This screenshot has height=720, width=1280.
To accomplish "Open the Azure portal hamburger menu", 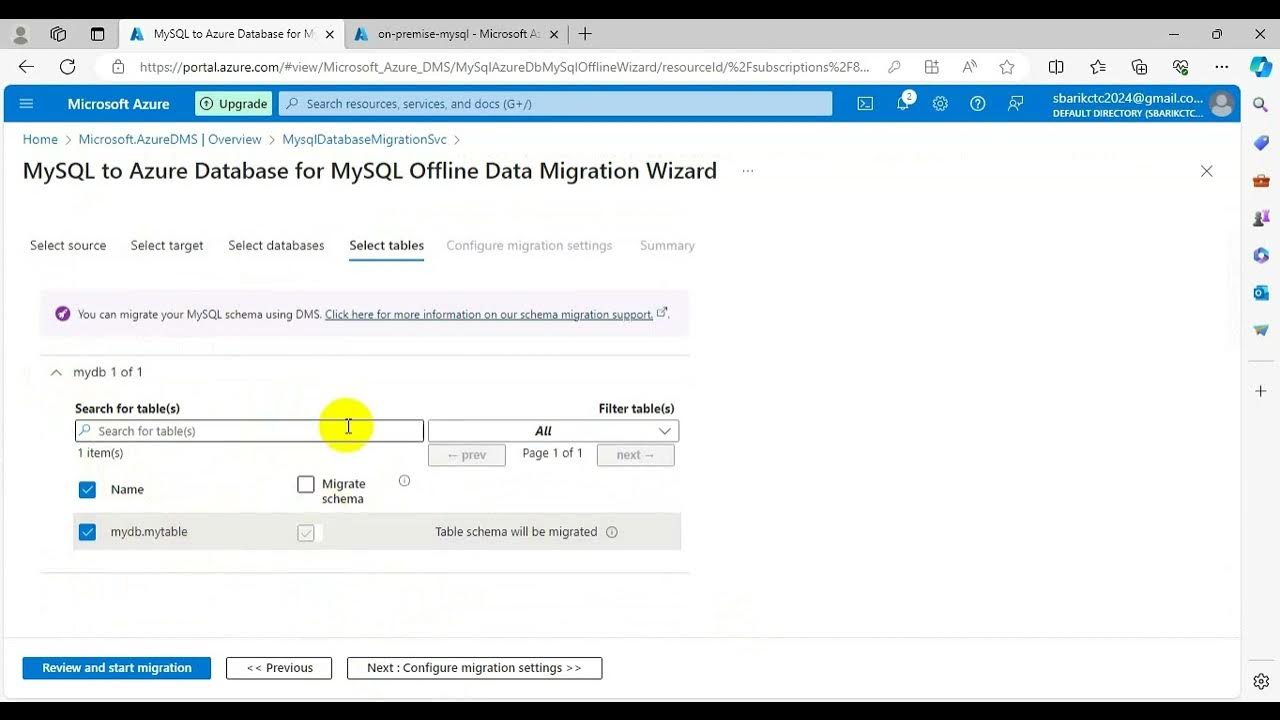I will 27,104.
